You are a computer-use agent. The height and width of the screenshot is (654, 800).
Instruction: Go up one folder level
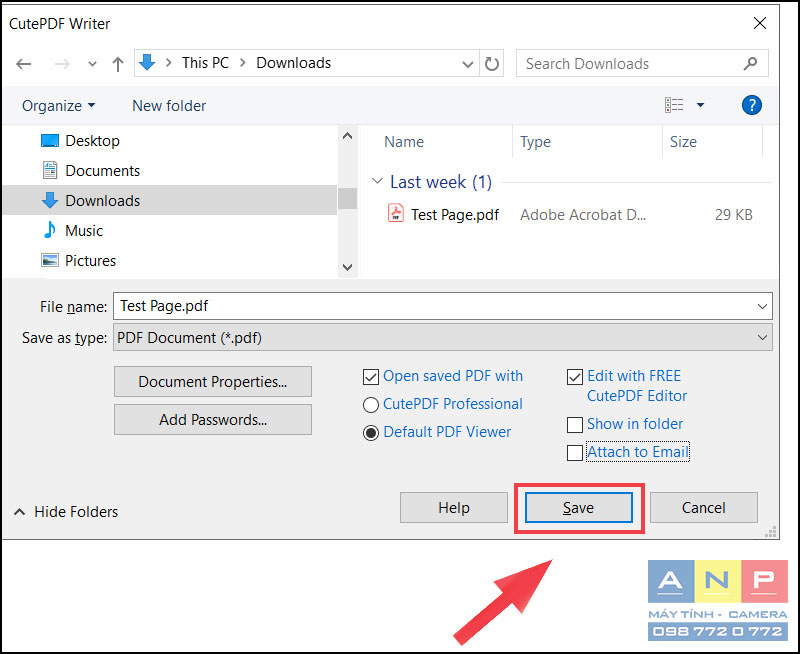tap(118, 64)
